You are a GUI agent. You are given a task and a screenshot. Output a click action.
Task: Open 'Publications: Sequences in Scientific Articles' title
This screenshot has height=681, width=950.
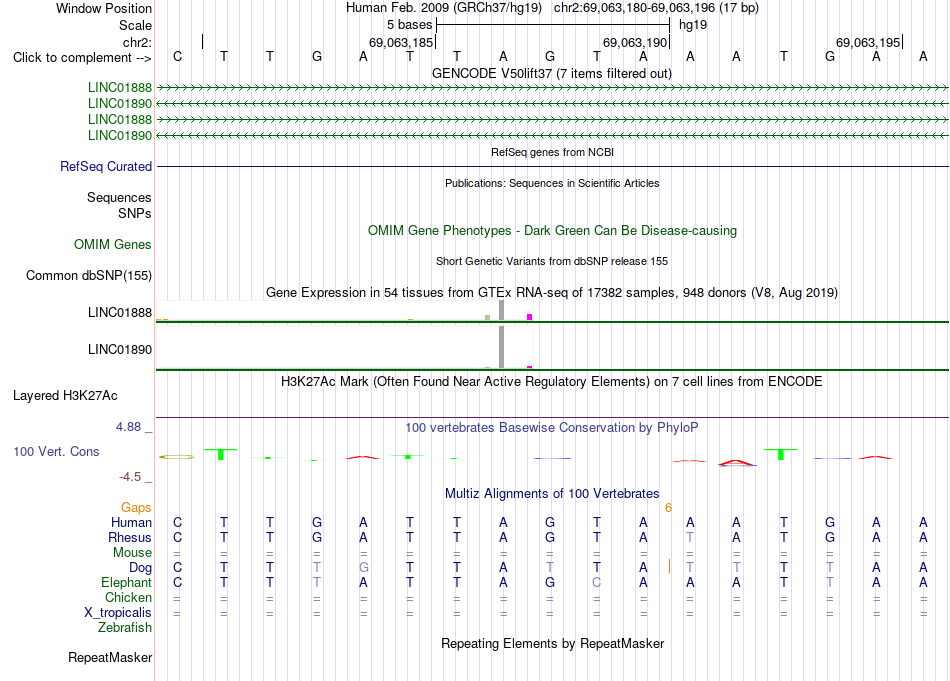(x=552, y=183)
